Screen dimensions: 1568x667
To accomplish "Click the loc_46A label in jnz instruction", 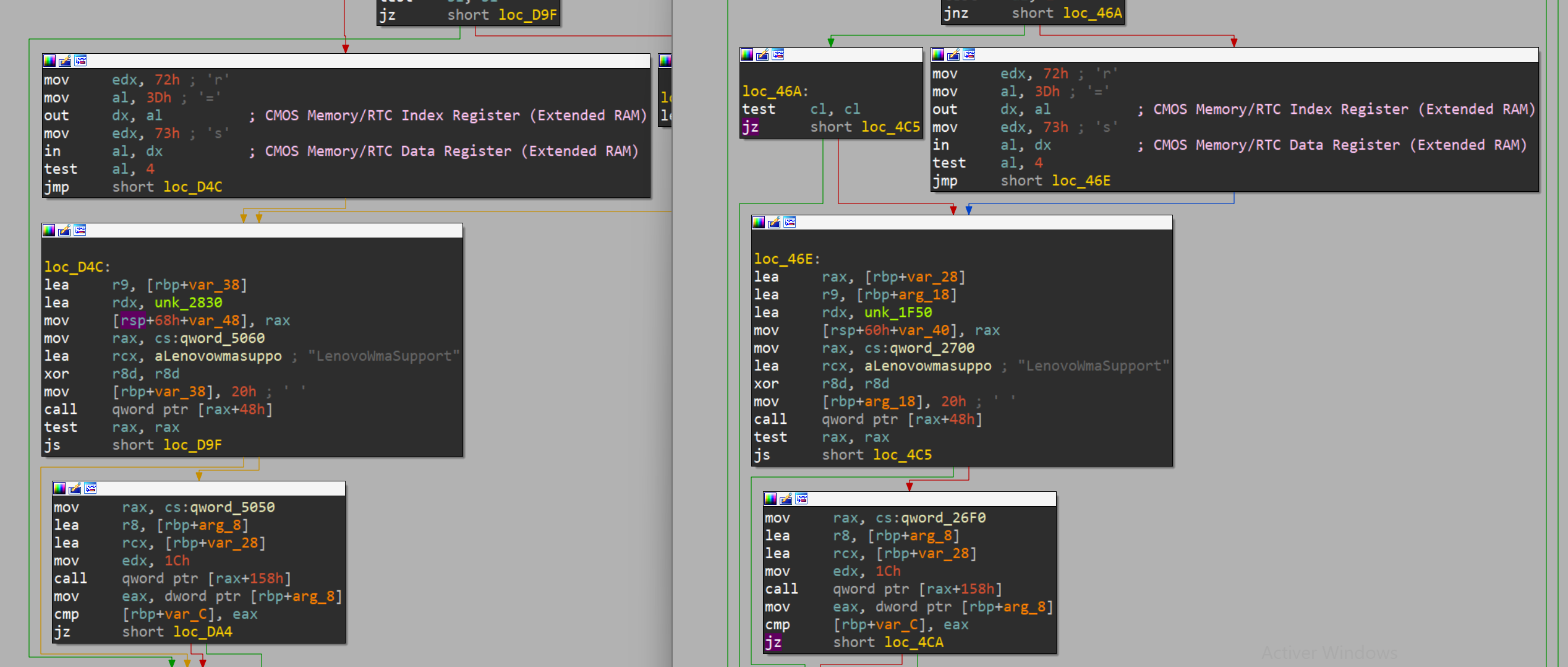I will (x=1092, y=13).
